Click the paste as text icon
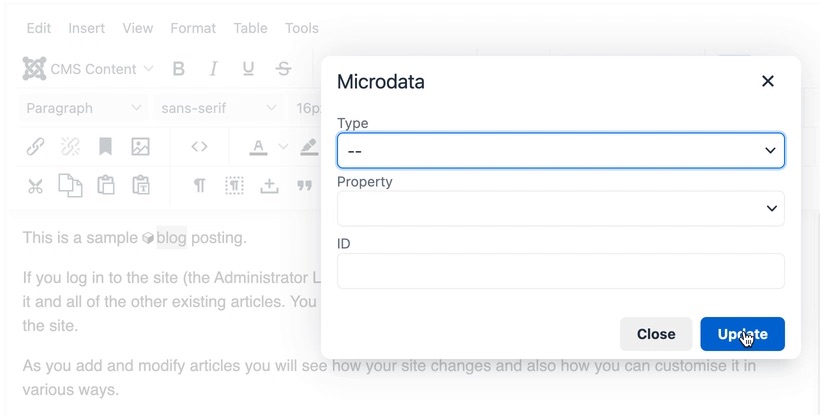The image size is (820, 415). point(141,186)
